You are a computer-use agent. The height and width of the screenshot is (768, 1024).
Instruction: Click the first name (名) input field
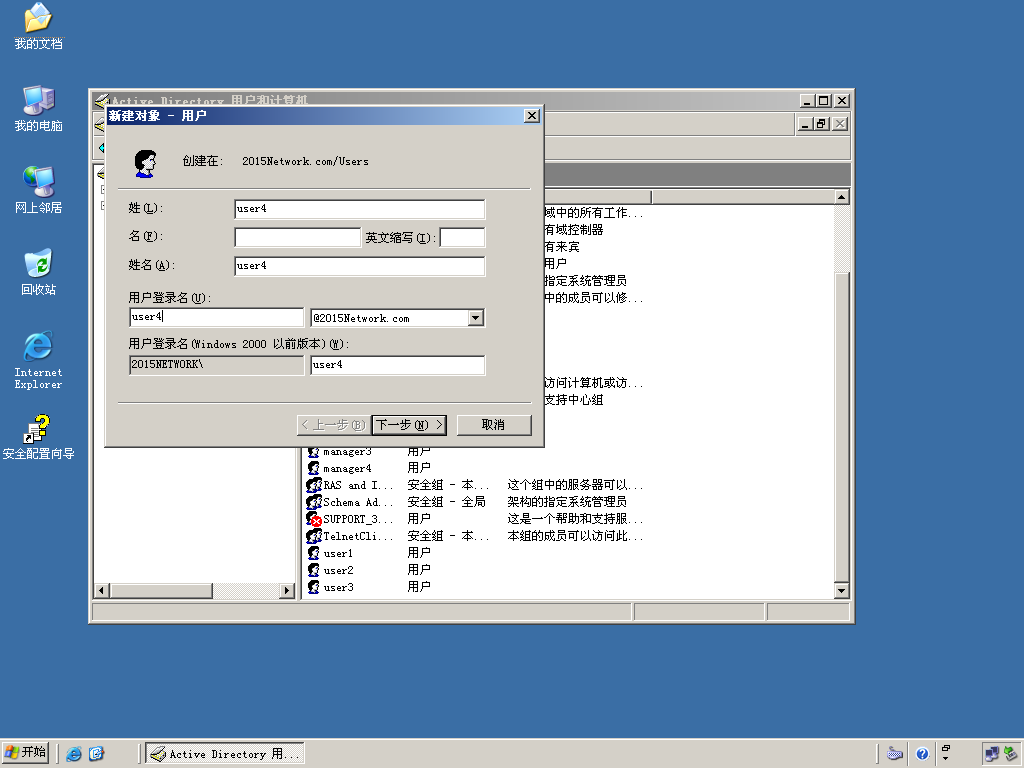point(297,237)
